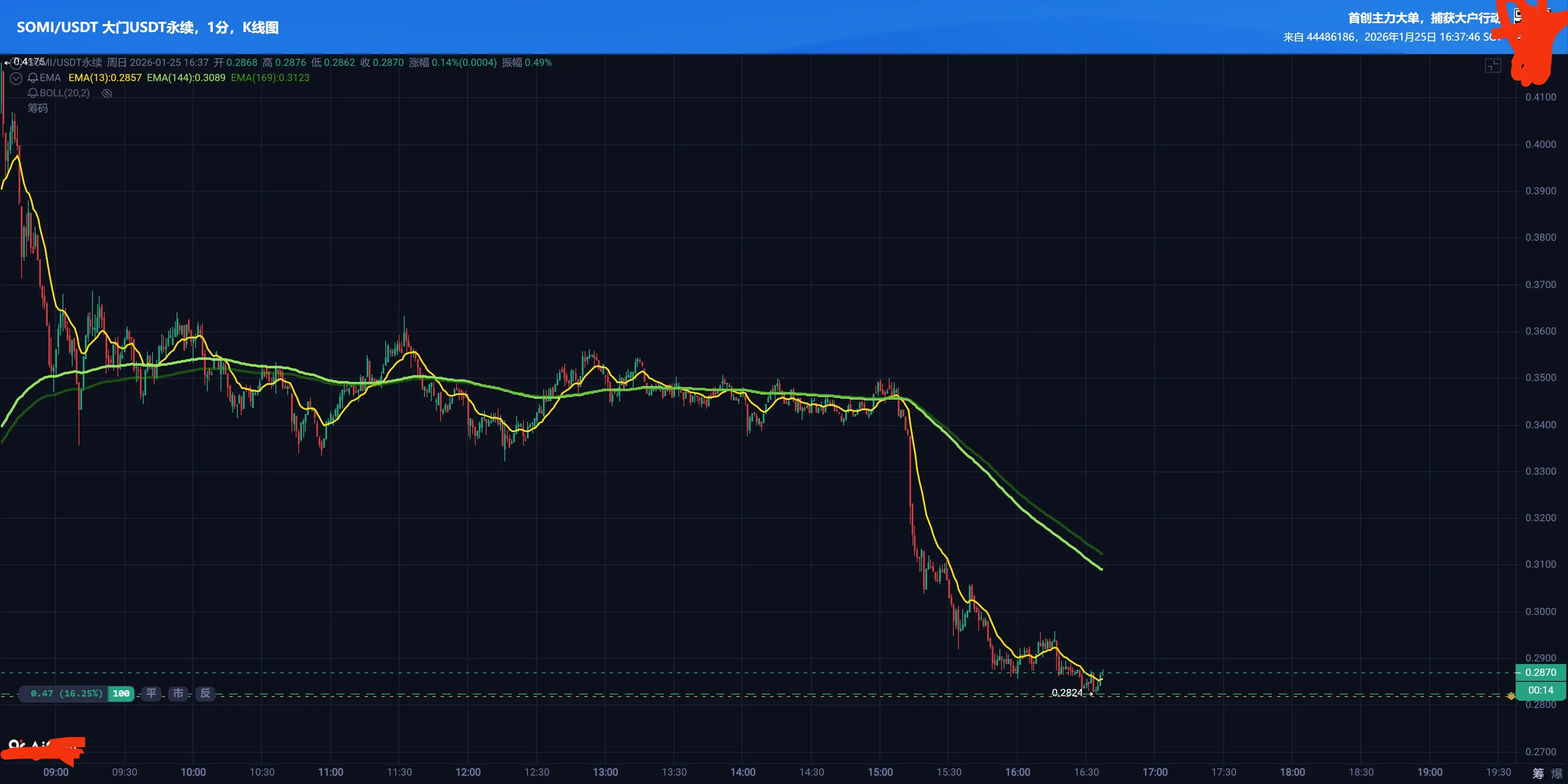Toggle the 爆 liquidation display button

(x=1557, y=773)
